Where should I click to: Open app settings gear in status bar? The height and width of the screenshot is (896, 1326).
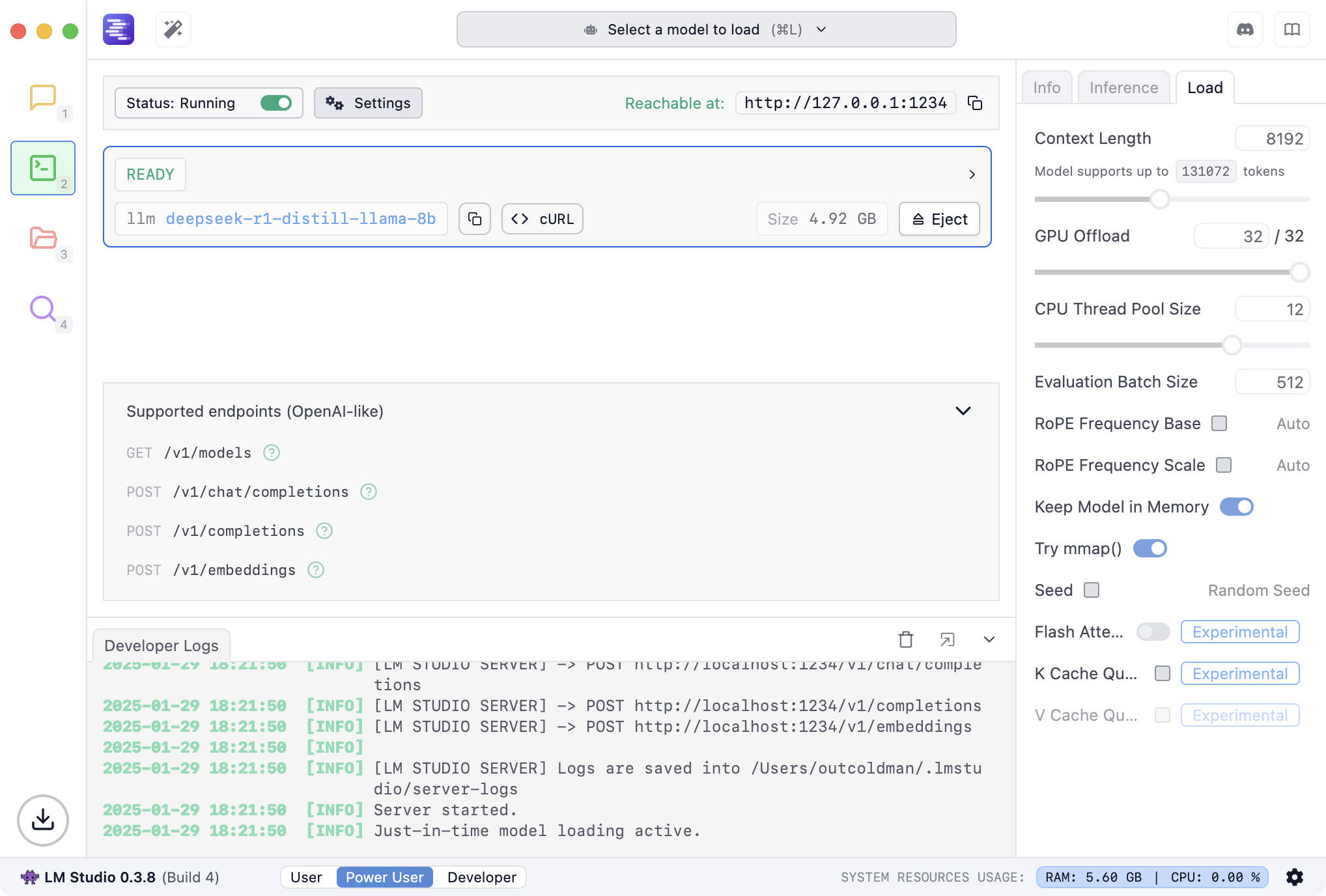1295,877
